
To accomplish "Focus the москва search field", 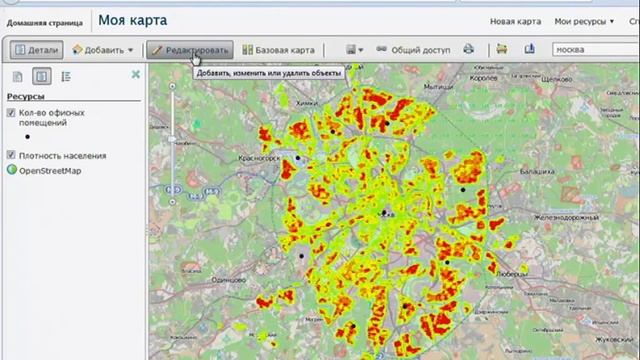I will pyautogui.click(x=596, y=50).
